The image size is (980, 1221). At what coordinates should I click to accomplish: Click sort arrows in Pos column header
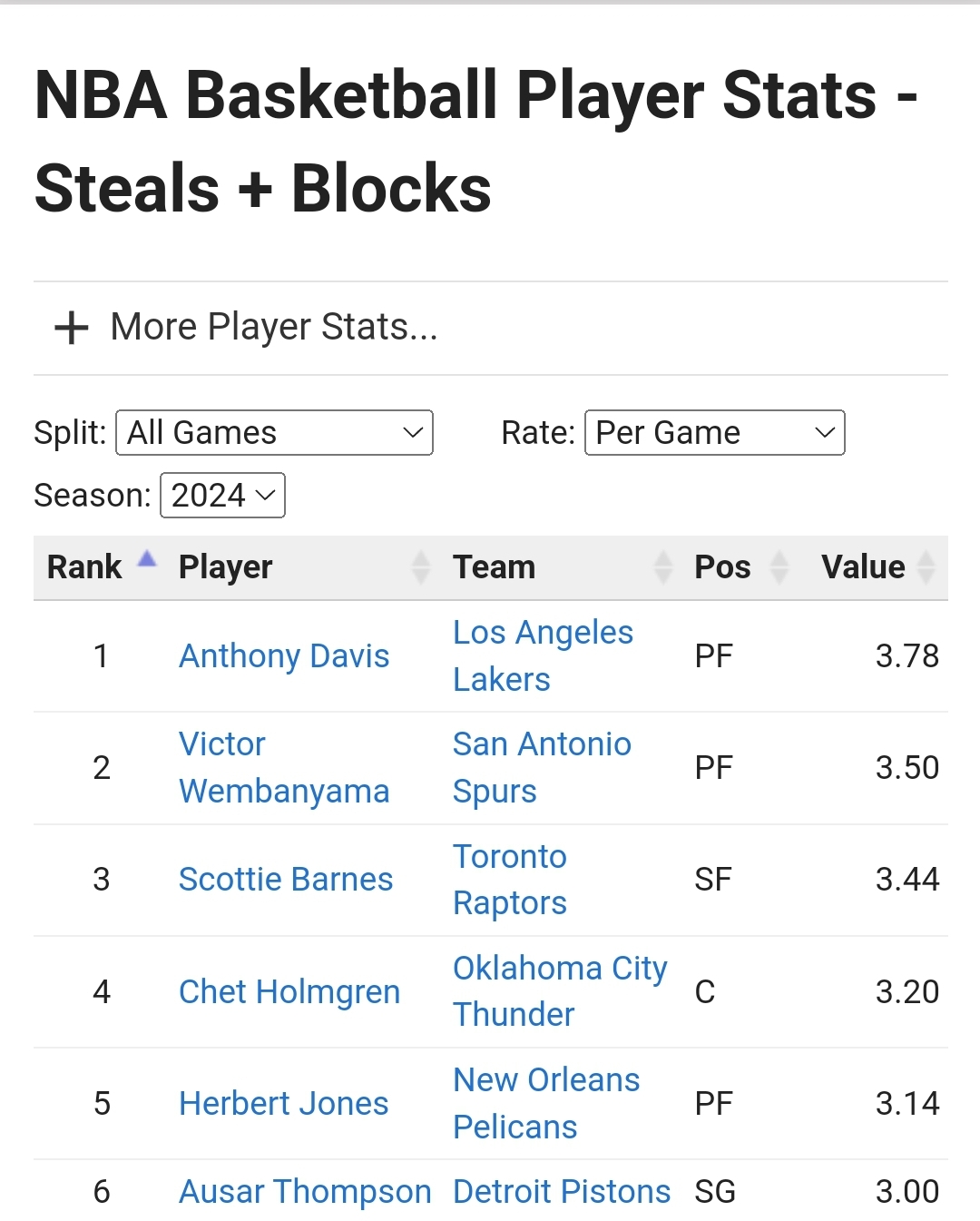click(779, 567)
